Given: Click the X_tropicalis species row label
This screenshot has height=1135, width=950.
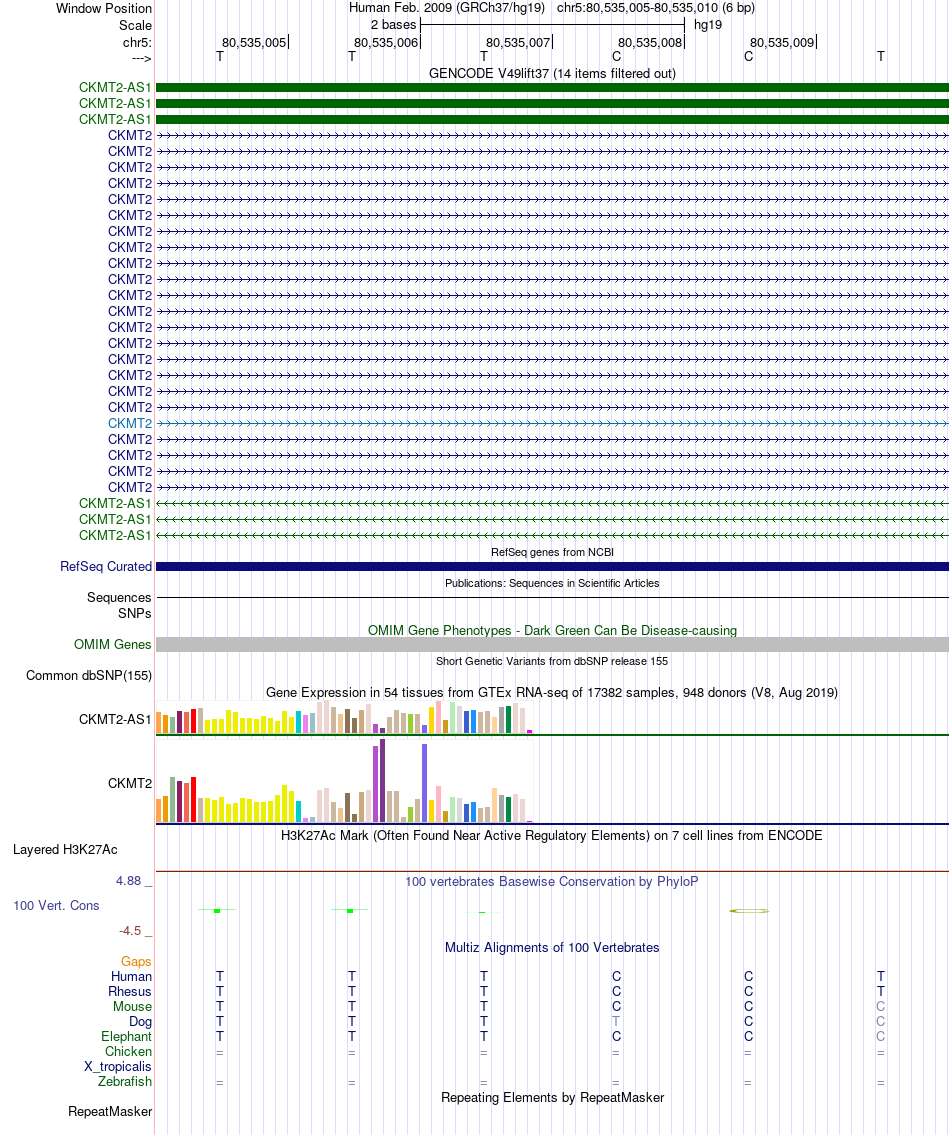Looking at the screenshot, I should tap(117, 1066).
